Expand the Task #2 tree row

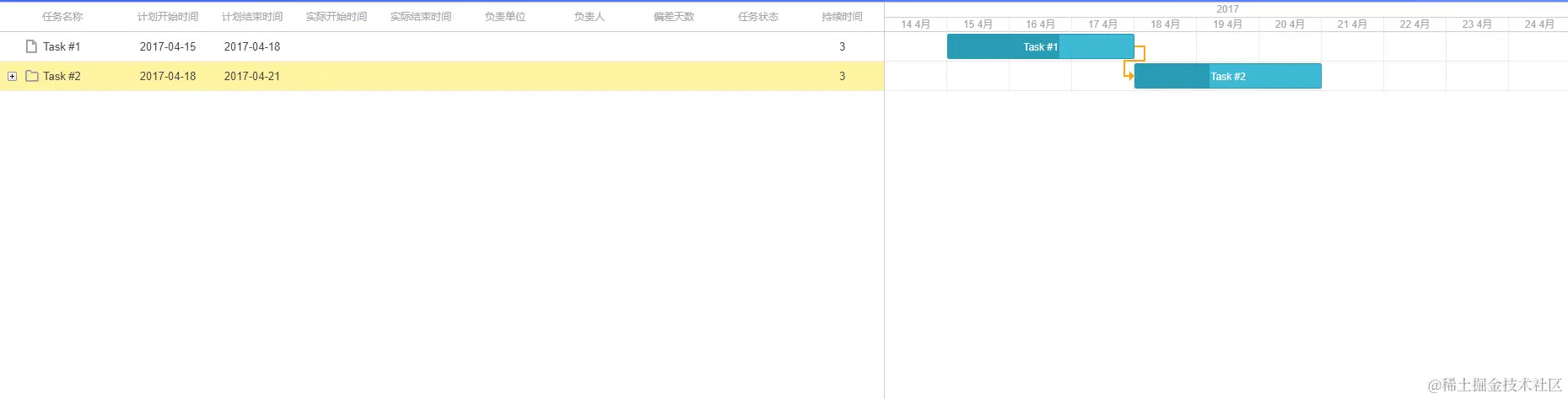(x=13, y=76)
